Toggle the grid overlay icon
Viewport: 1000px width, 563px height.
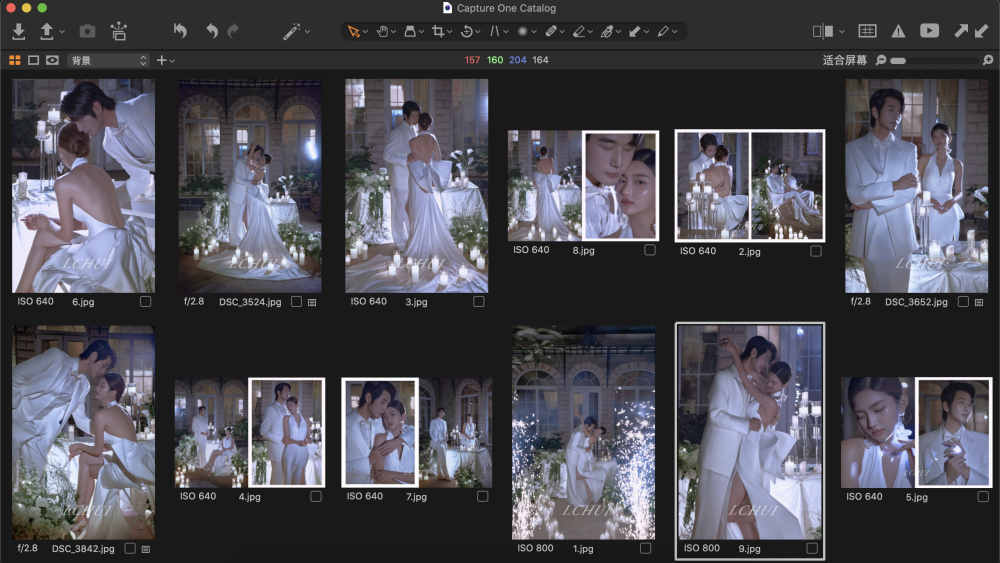click(x=867, y=31)
